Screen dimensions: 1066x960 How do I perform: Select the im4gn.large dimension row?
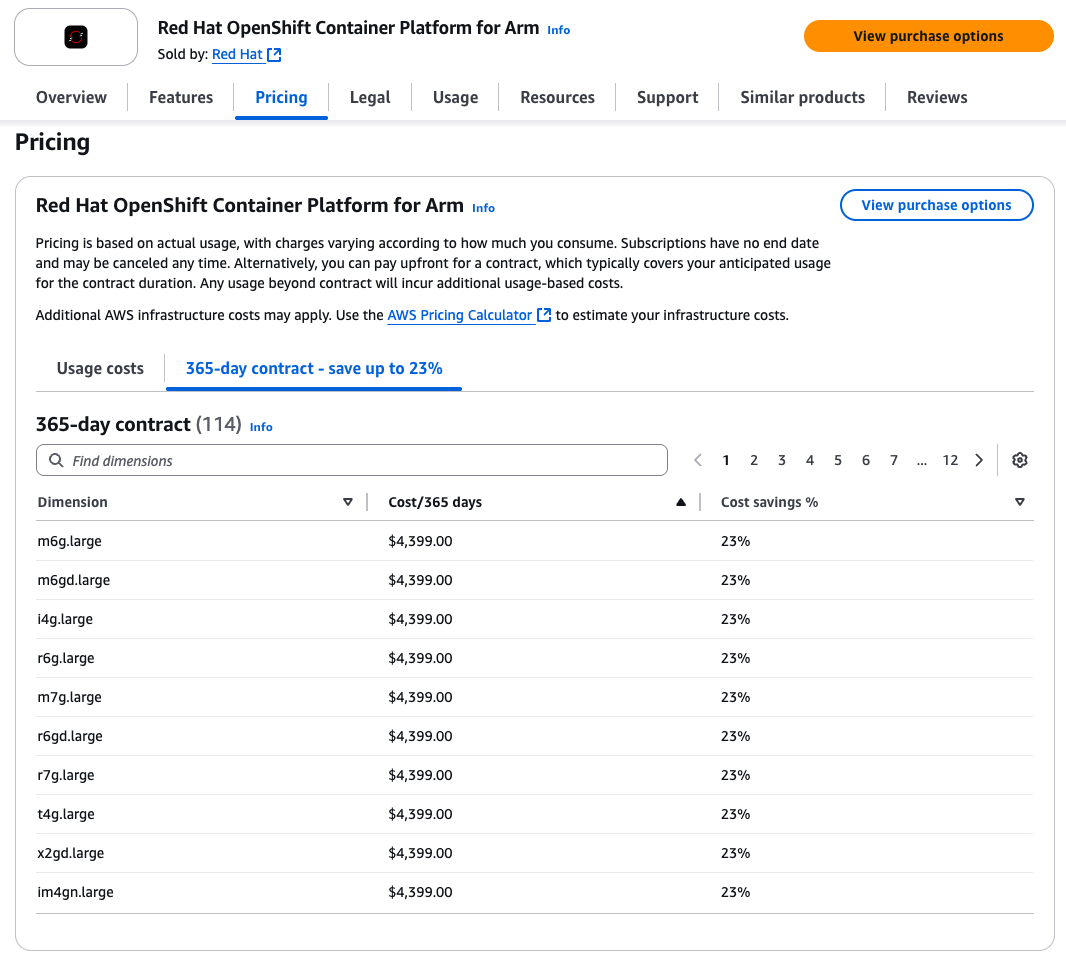coord(534,892)
